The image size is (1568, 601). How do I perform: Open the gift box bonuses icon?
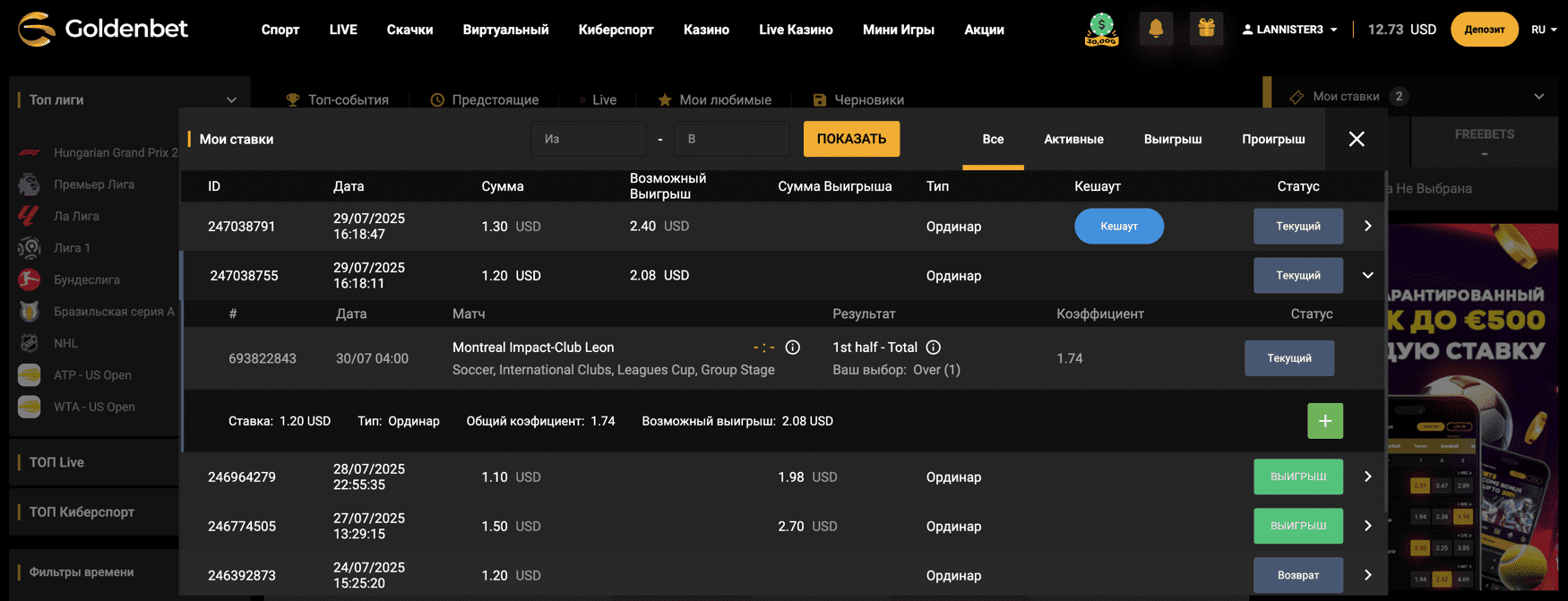pyautogui.click(x=1206, y=29)
